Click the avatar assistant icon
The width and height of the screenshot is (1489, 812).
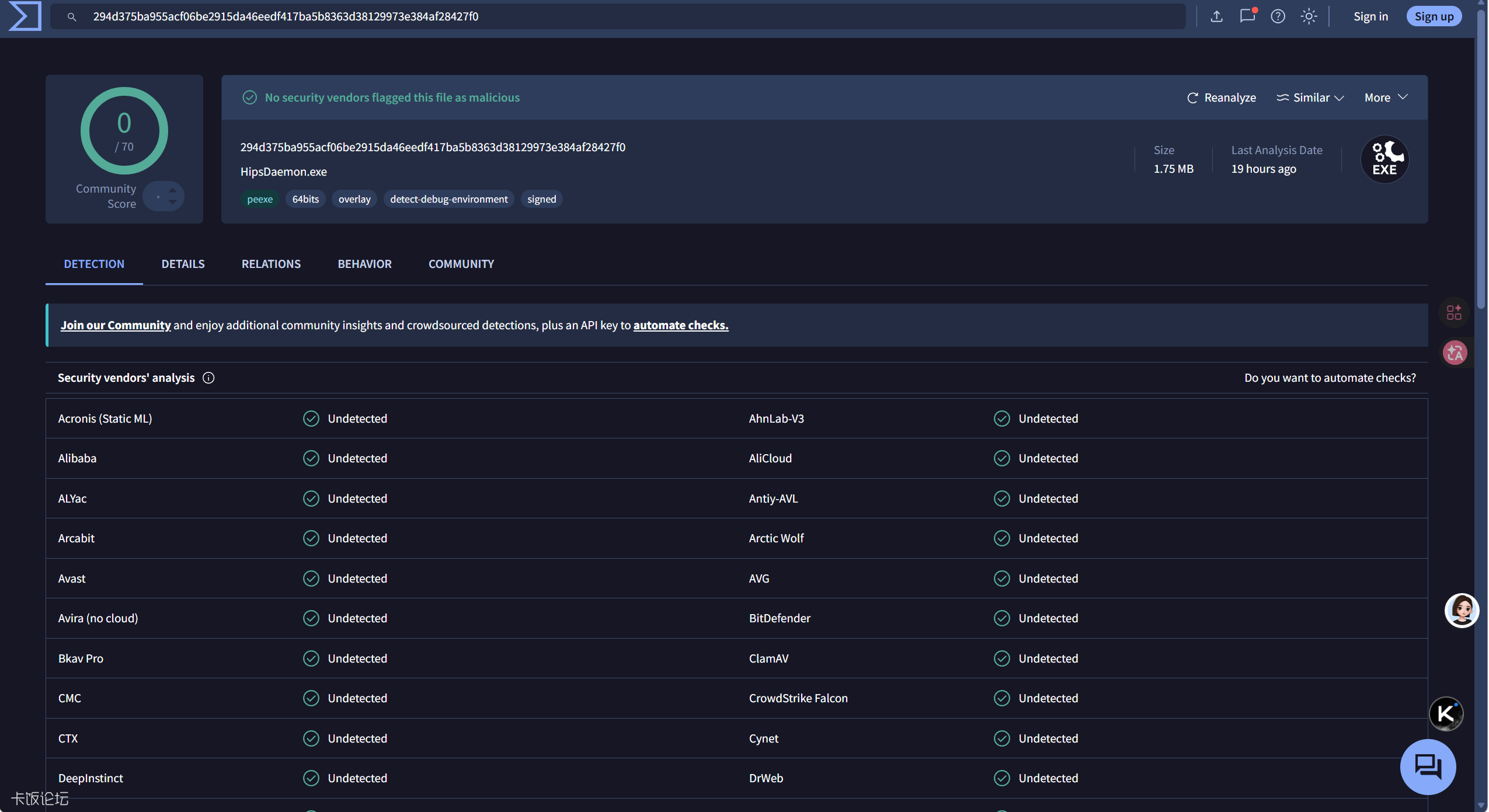1462,611
